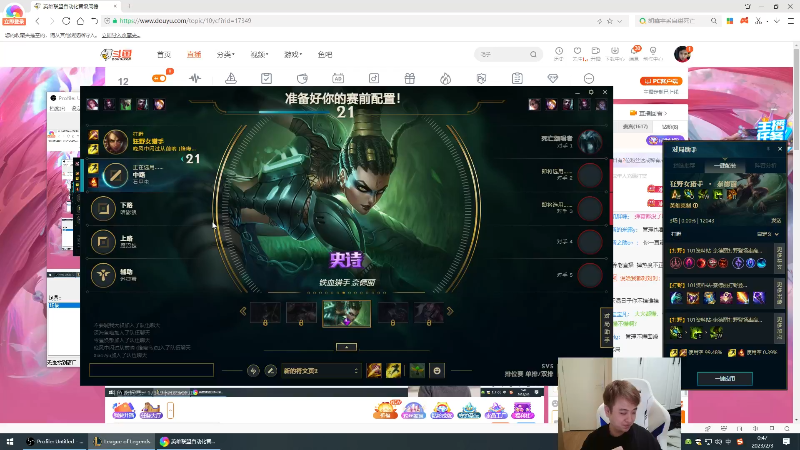Click the browser address bar URL

point(185,21)
